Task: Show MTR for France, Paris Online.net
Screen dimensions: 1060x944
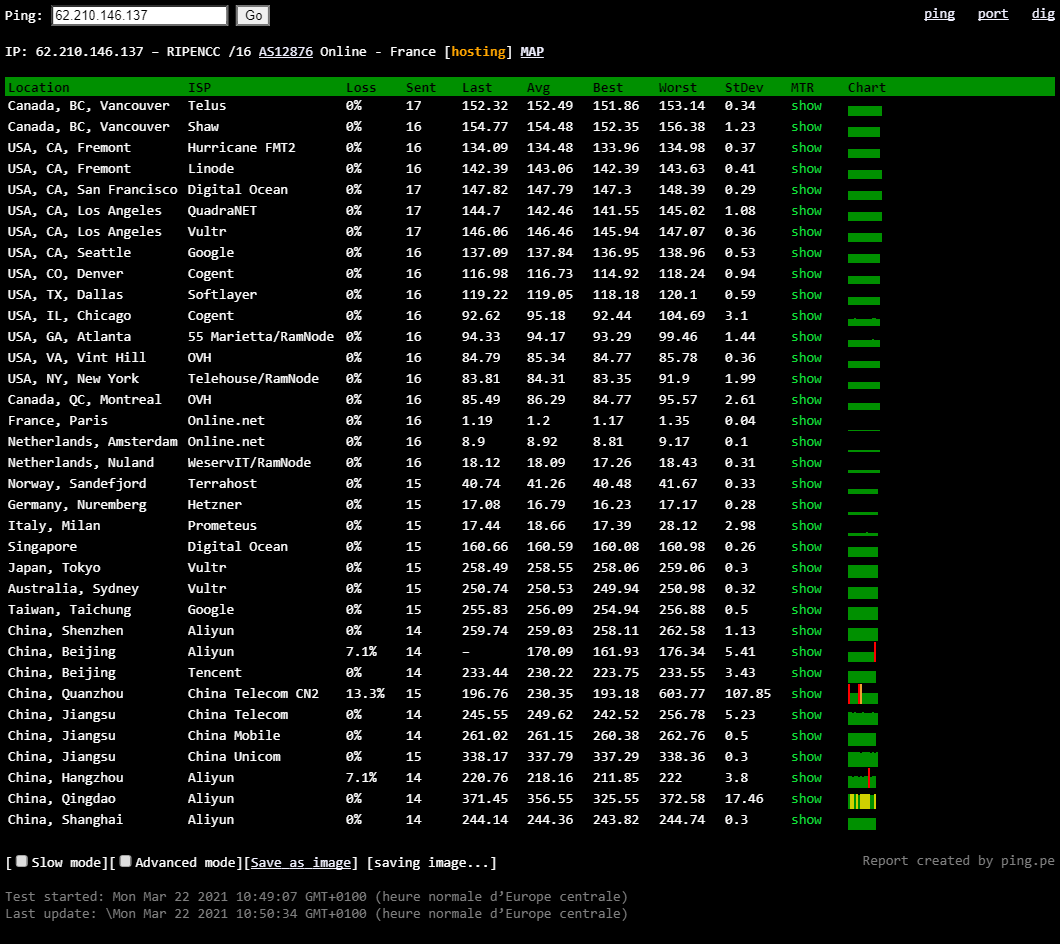Action: click(x=806, y=421)
